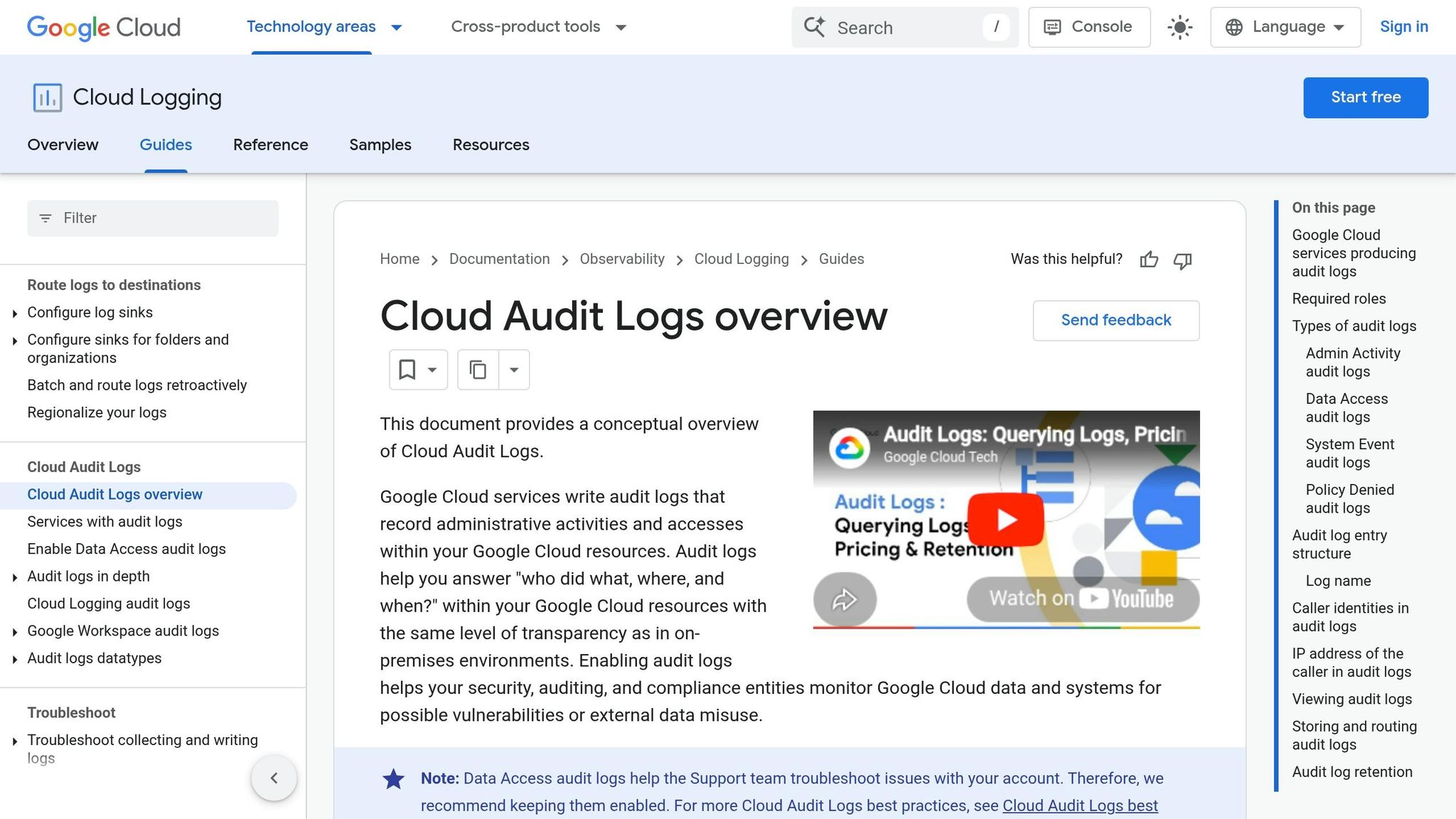Jump to System Event audit logs section
This screenshot has height=819, width=1456.
click(x=1349, y=454)
